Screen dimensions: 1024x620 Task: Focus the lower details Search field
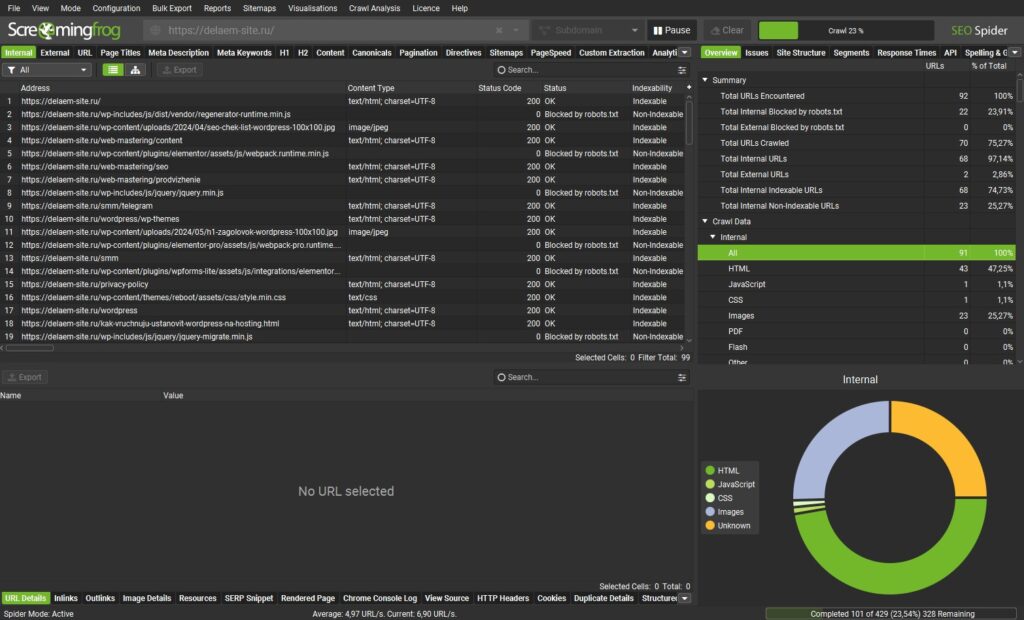[584, 378]
